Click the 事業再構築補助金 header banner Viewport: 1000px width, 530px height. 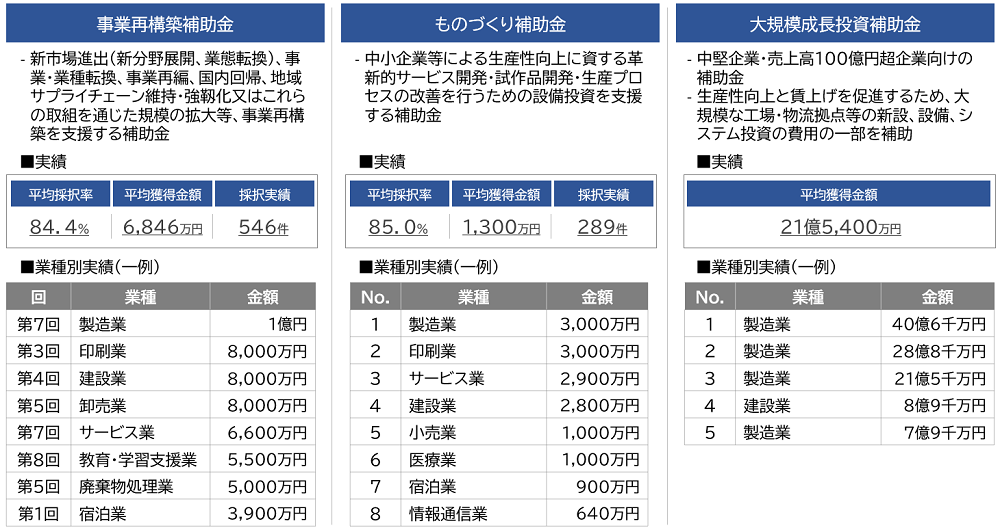(165, 24)
